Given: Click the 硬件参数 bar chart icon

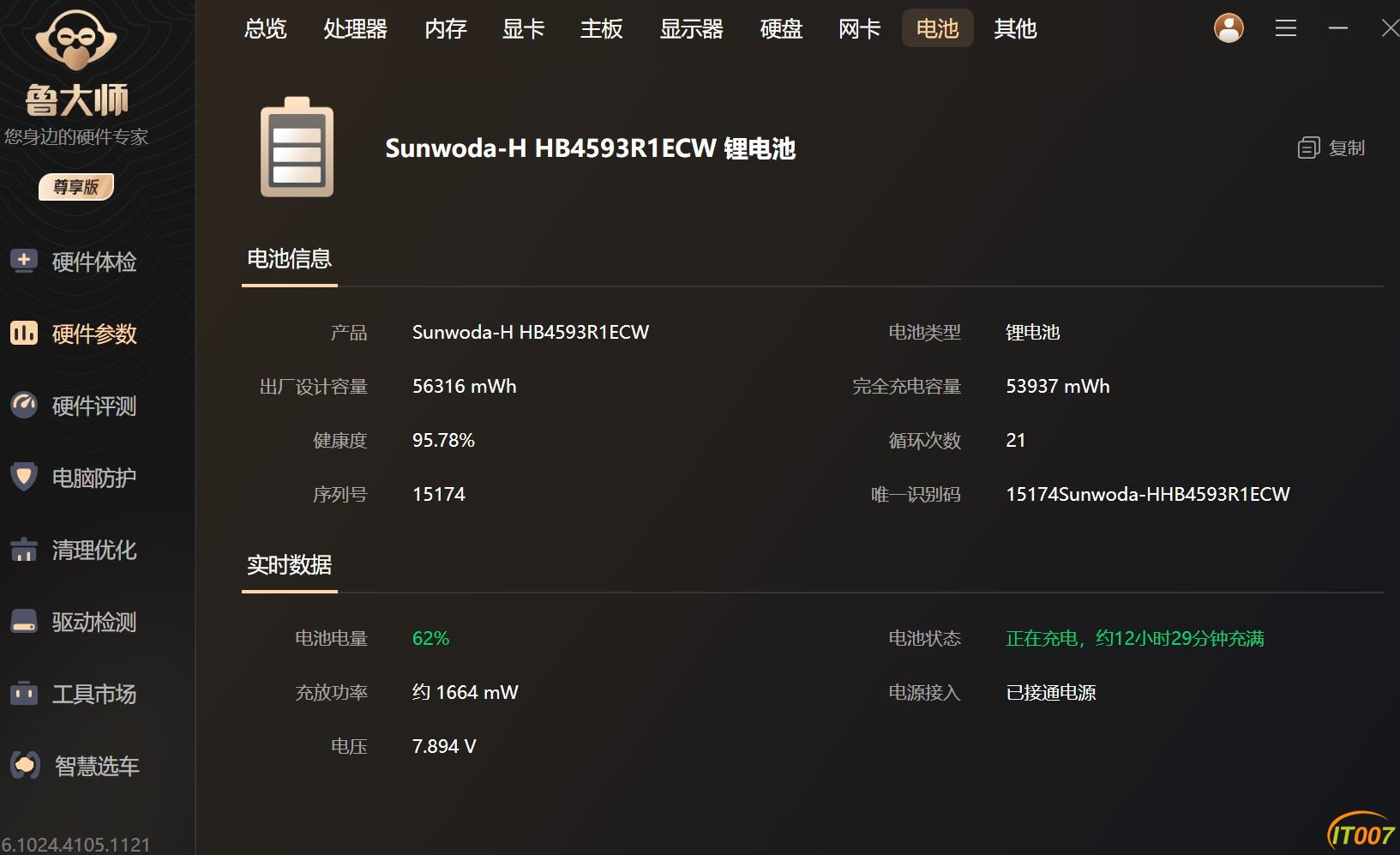Looking at the screenshot, I should click(24, 332).
